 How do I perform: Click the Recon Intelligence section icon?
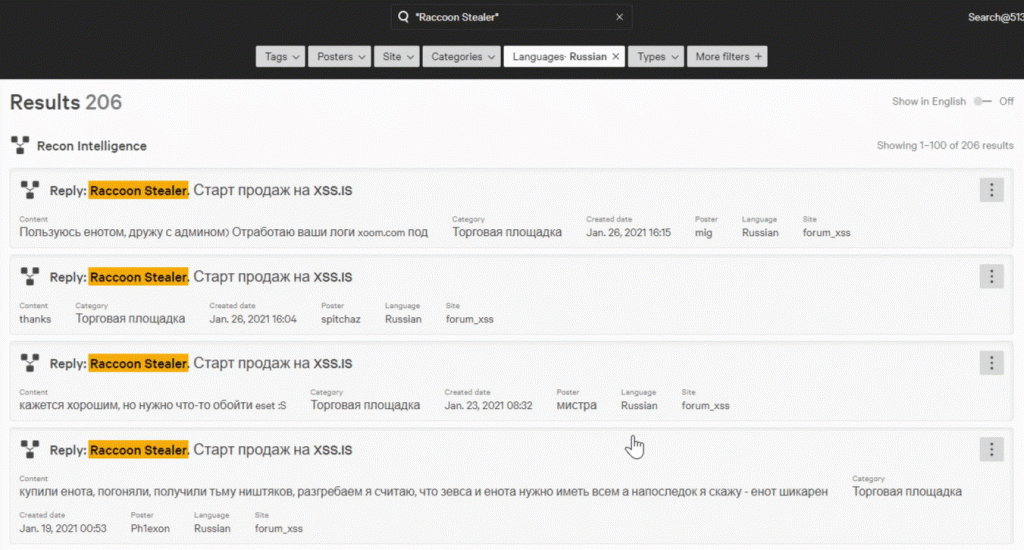click(20, 145)
